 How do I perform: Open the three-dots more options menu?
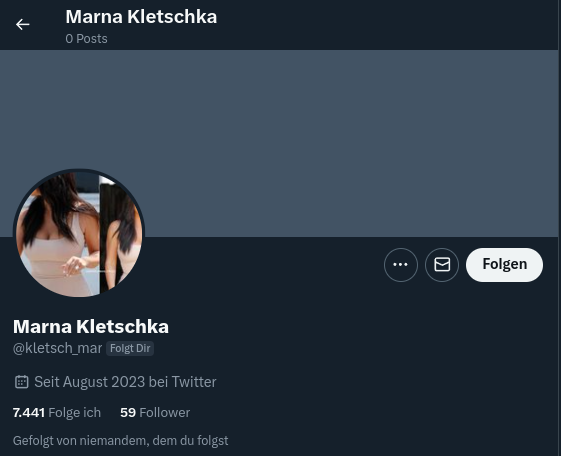tap(401, 265)
